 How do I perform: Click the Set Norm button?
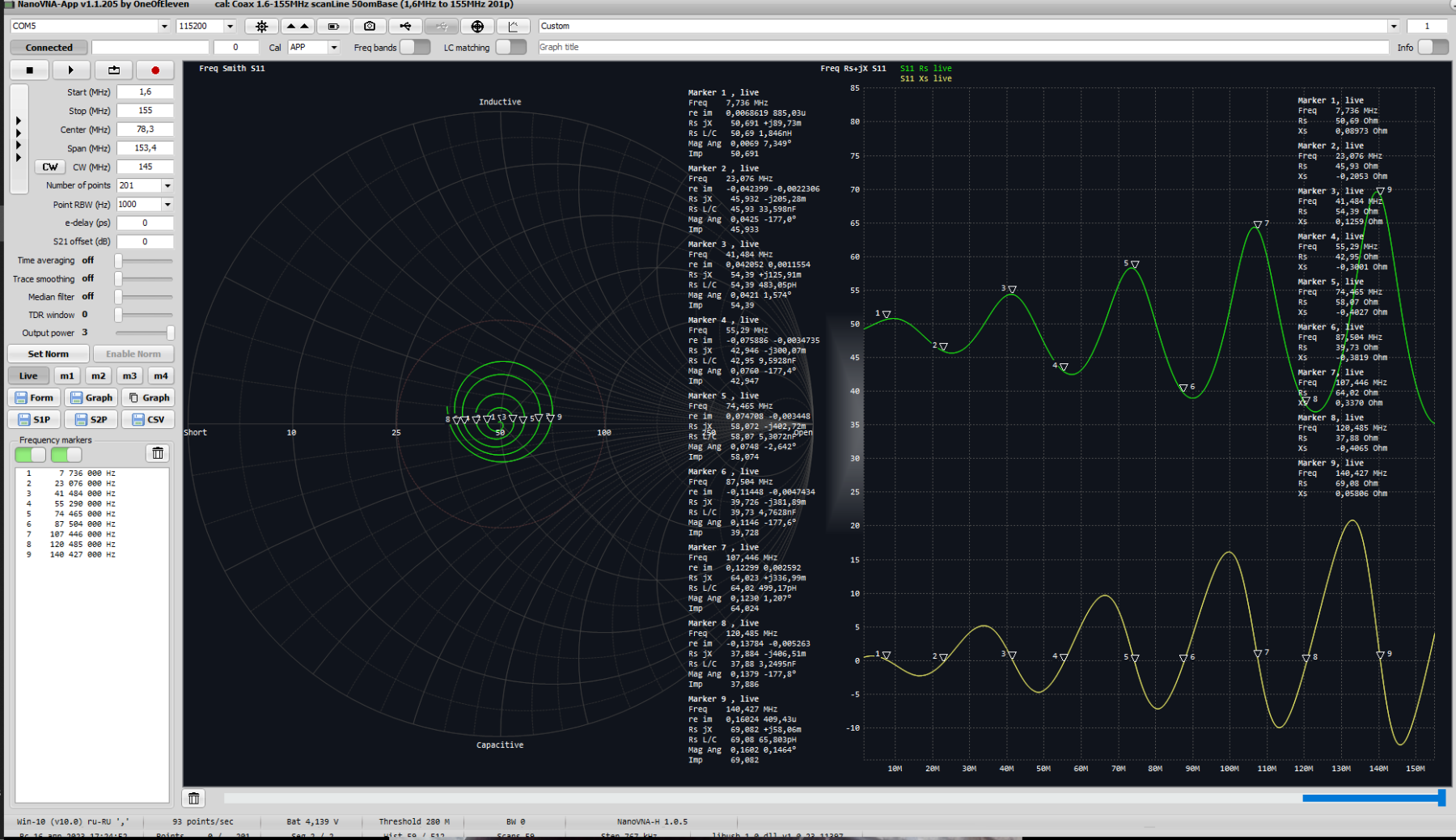coord(49,354)
